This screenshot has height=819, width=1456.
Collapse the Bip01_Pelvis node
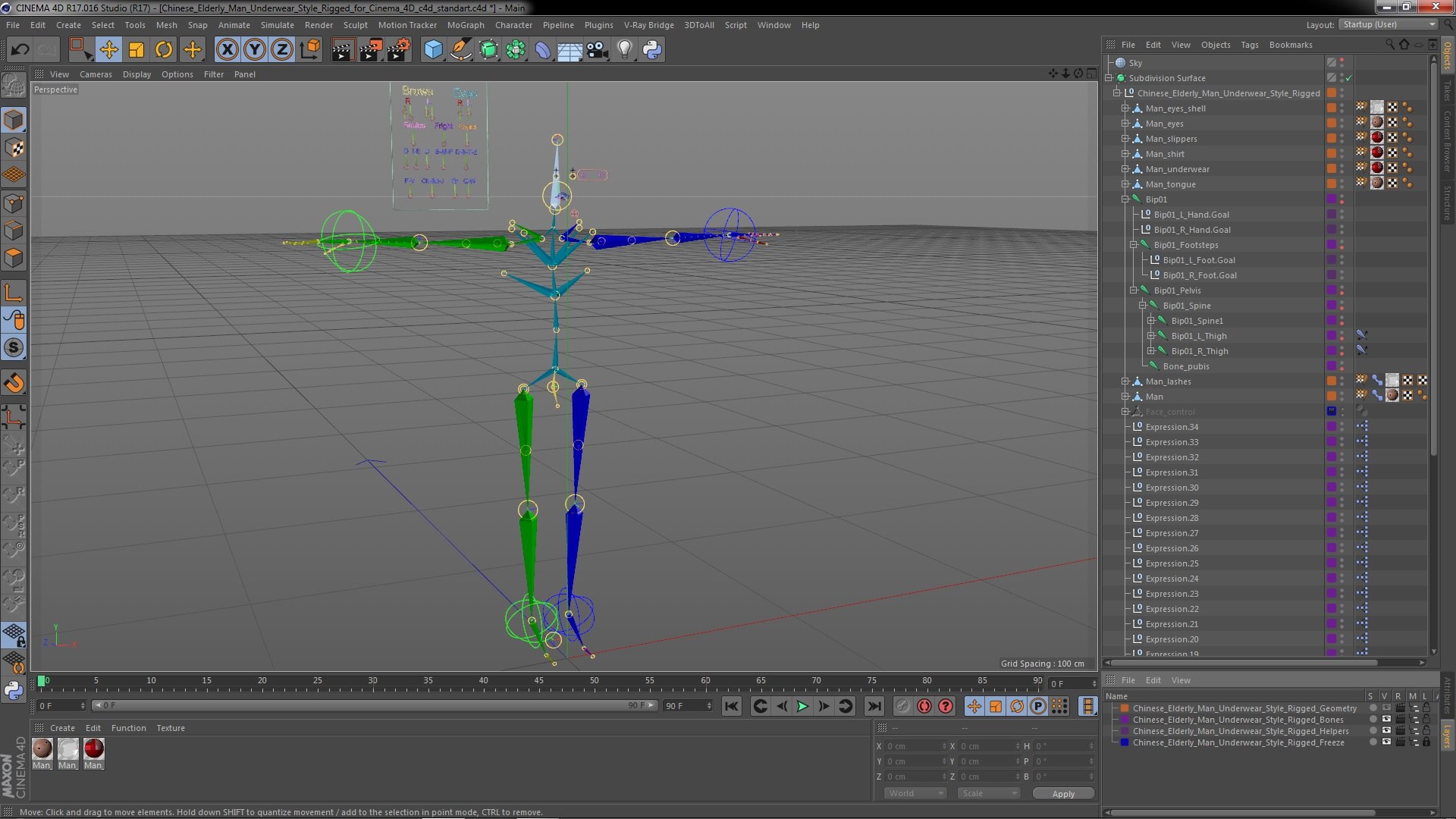click(1134, 290)
